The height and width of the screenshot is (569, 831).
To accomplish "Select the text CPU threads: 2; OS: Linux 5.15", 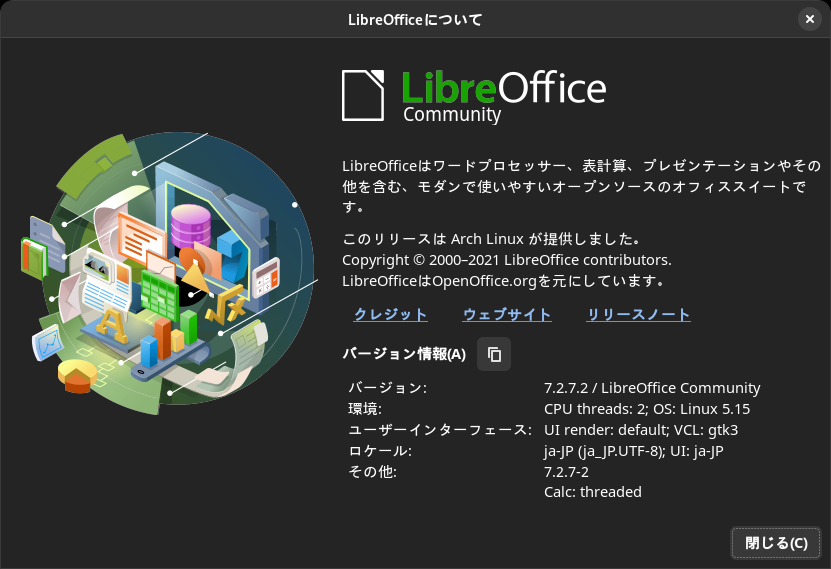I will tap(647, 409).
